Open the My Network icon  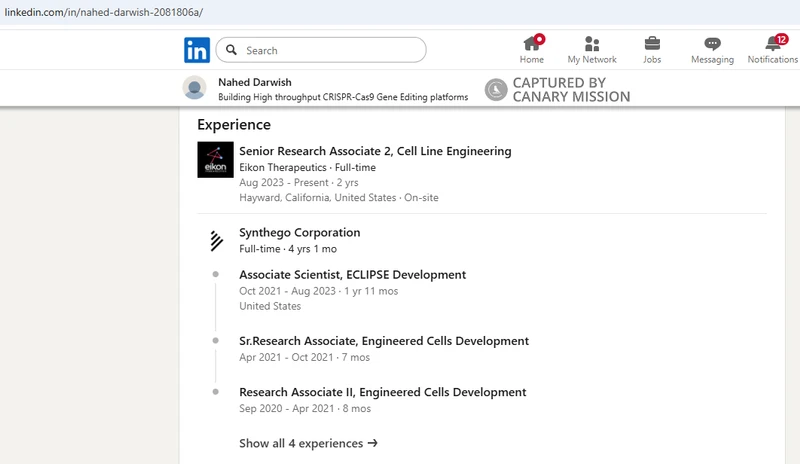592,44
